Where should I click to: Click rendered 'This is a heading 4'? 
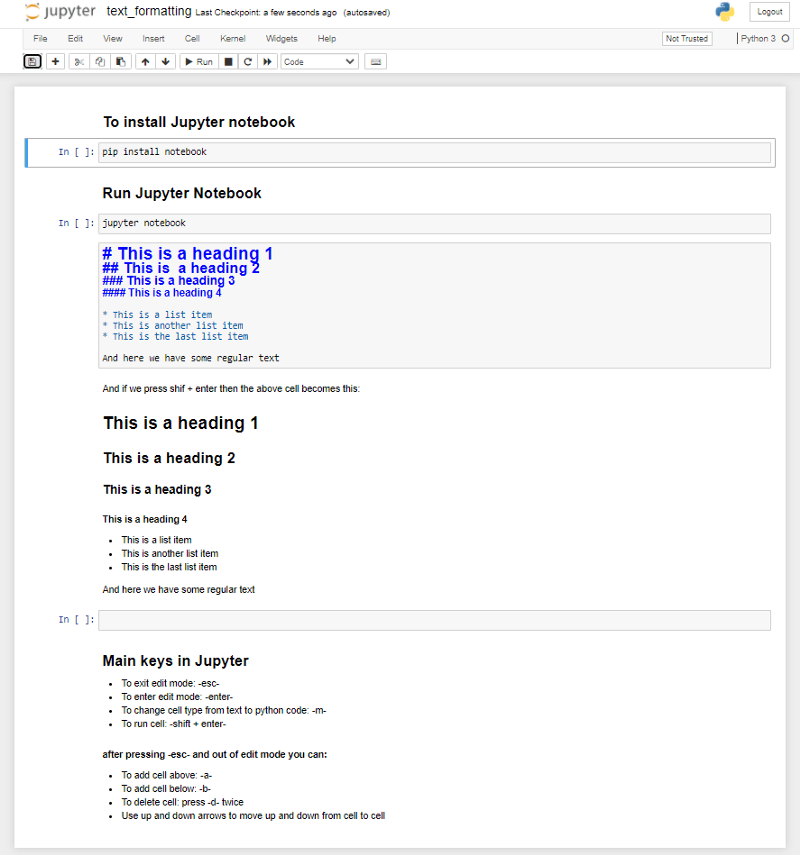click(145, 519)
